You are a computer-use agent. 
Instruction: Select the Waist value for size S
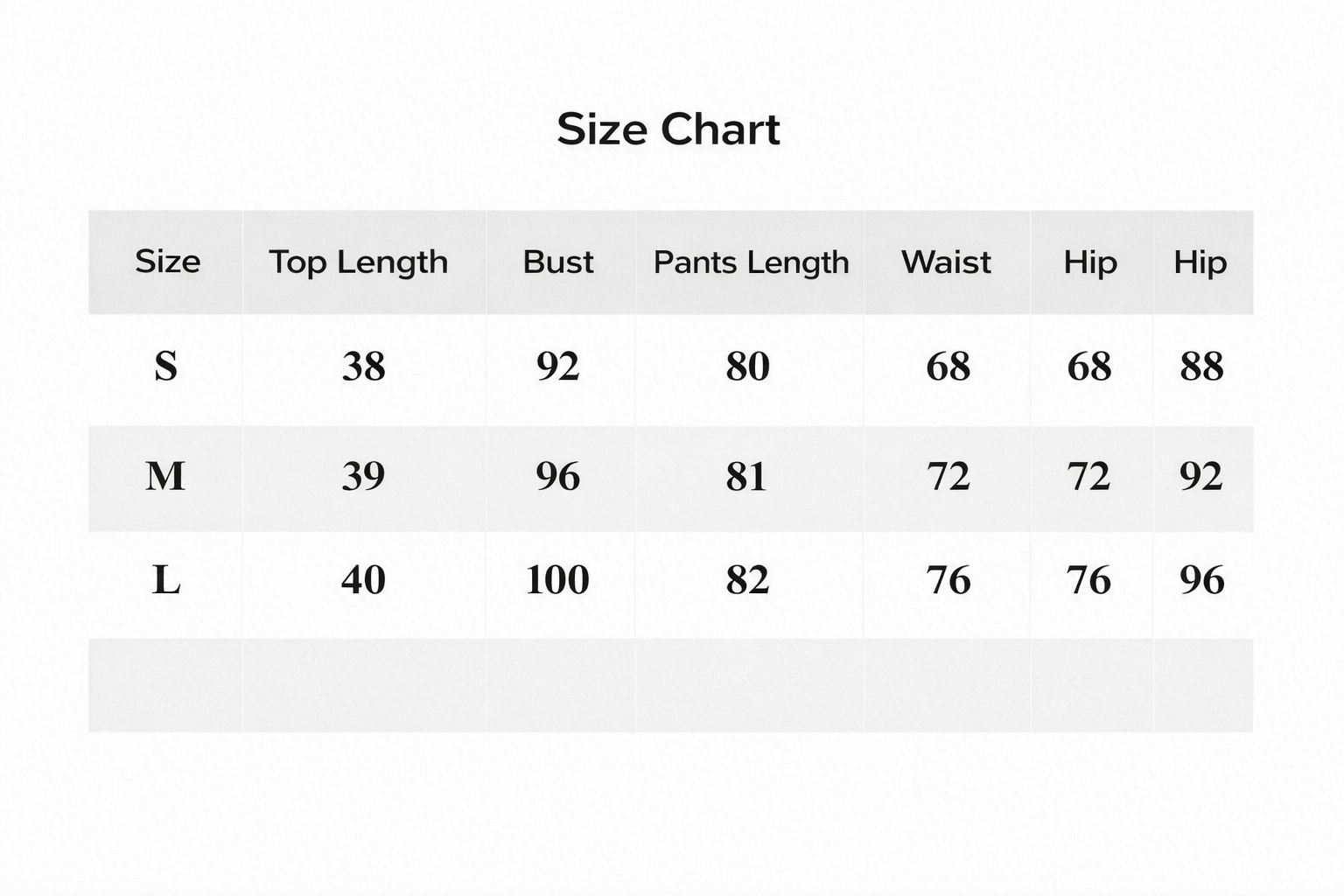[948, 366]
